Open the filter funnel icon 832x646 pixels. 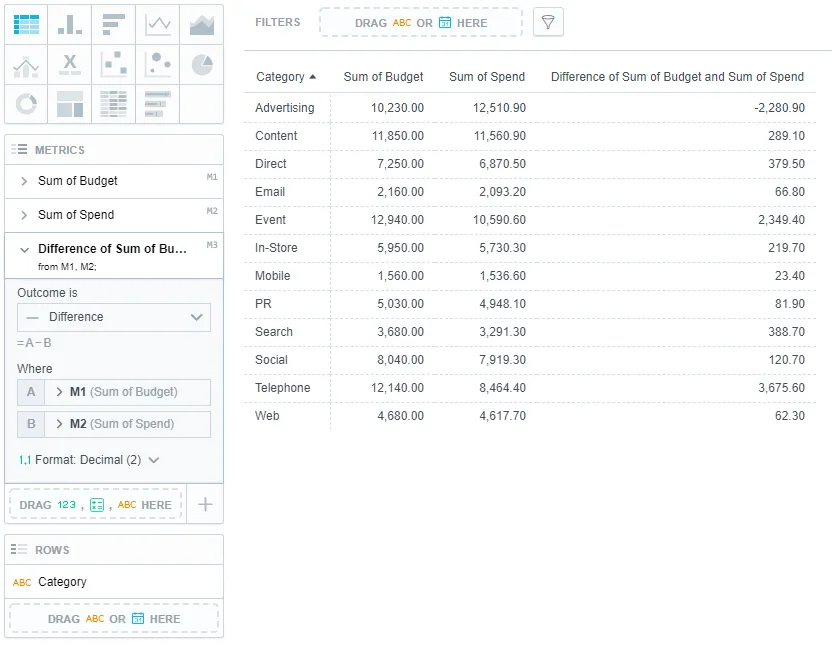click(548, 22)
